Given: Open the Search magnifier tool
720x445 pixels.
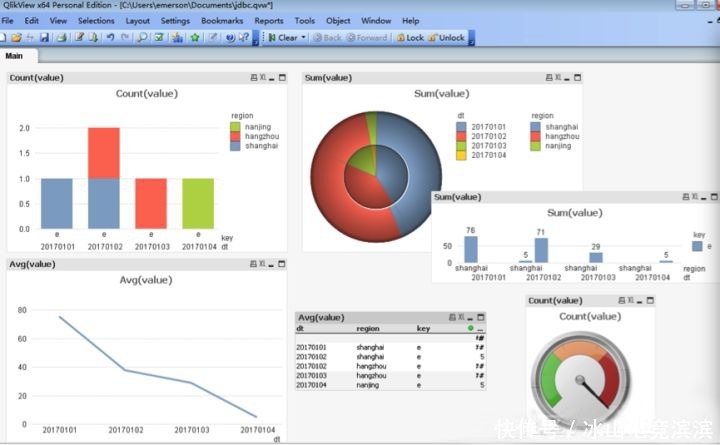Looking at the screenshot, I should point(142,38).
